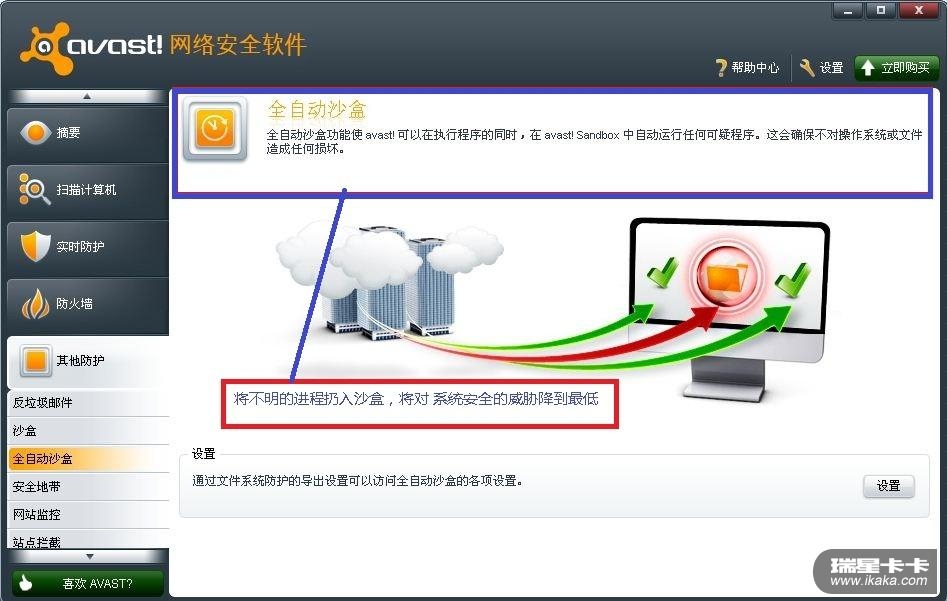Image resolution: width=947 pixels, height=601 pixels.
Task: Click the orange 摘要 summary eye icon
Action: pos(36,132)
